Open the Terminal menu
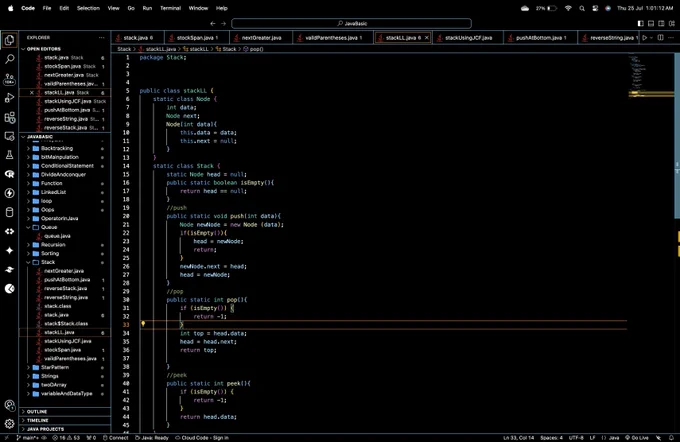 click(x=170, y=8)
